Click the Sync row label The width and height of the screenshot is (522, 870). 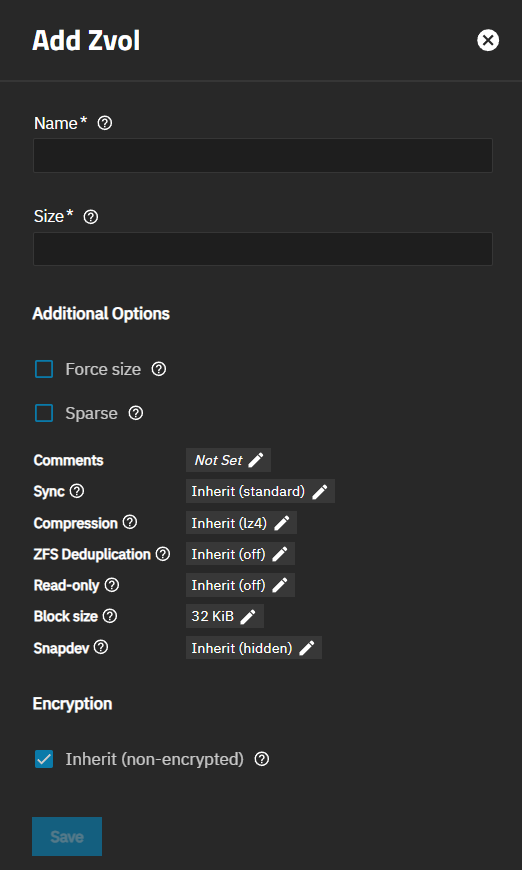pos(49,492)
